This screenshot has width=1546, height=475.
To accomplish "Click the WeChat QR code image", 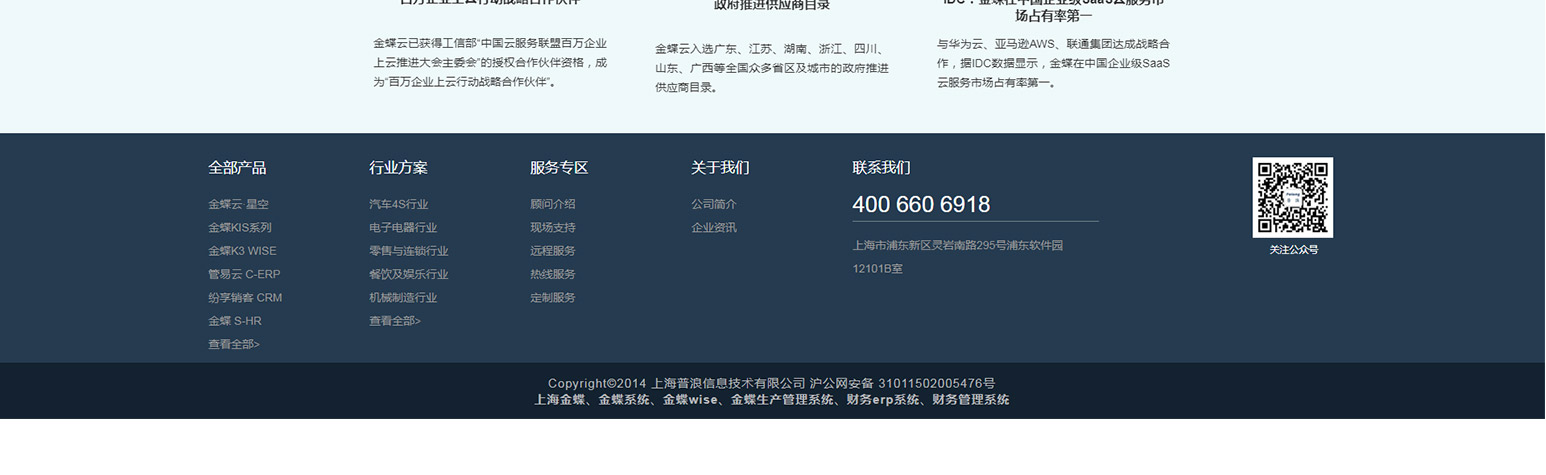I will tap(1293, 197).
